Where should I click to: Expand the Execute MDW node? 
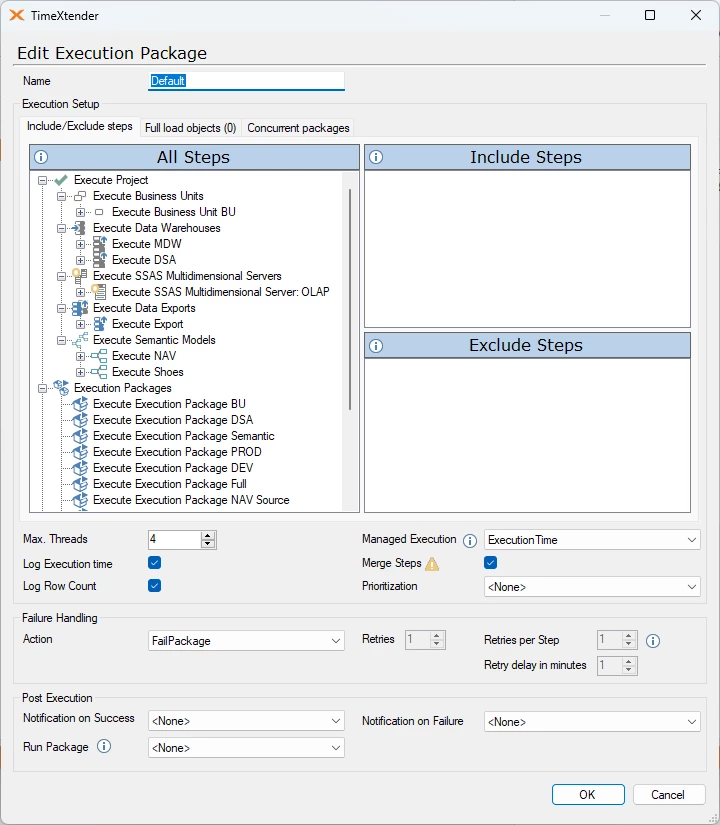(80, 245)
